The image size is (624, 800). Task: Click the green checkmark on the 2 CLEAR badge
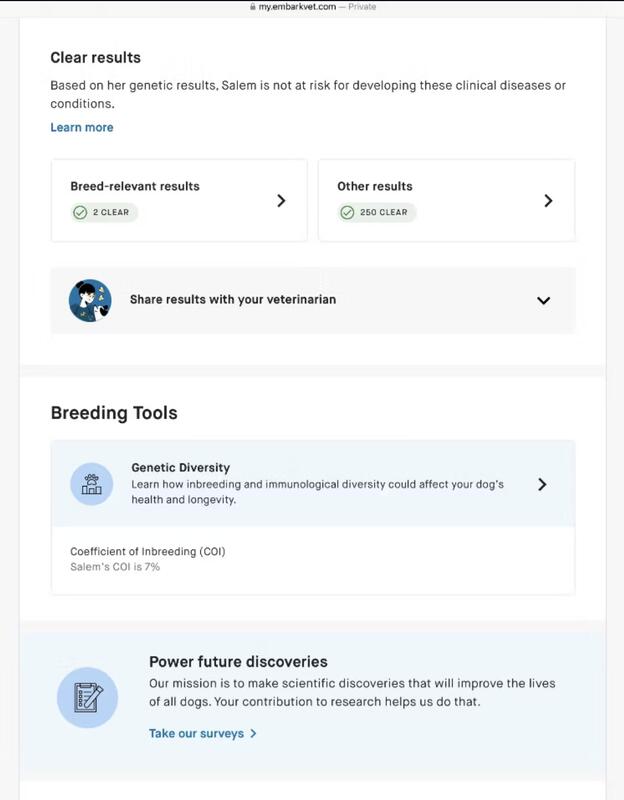click(80, 212)
